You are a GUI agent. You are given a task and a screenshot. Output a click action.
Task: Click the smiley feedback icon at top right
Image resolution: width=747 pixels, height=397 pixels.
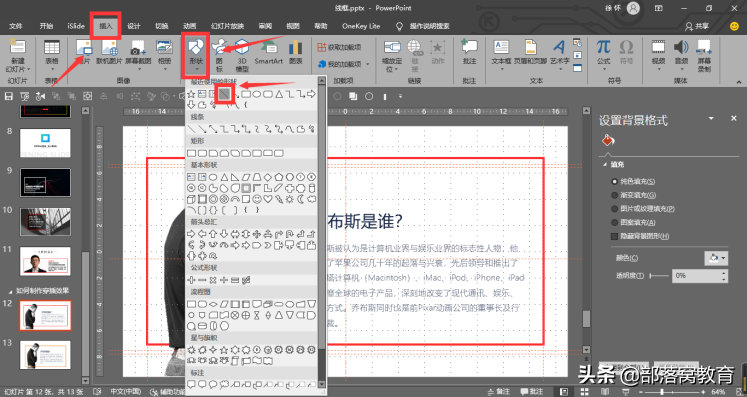(x=734, y=26)
